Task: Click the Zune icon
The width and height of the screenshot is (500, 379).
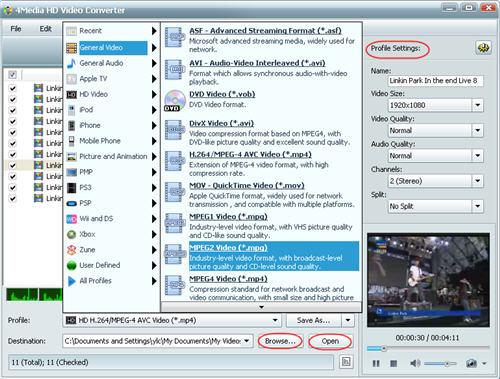Action: click(71, 250)
